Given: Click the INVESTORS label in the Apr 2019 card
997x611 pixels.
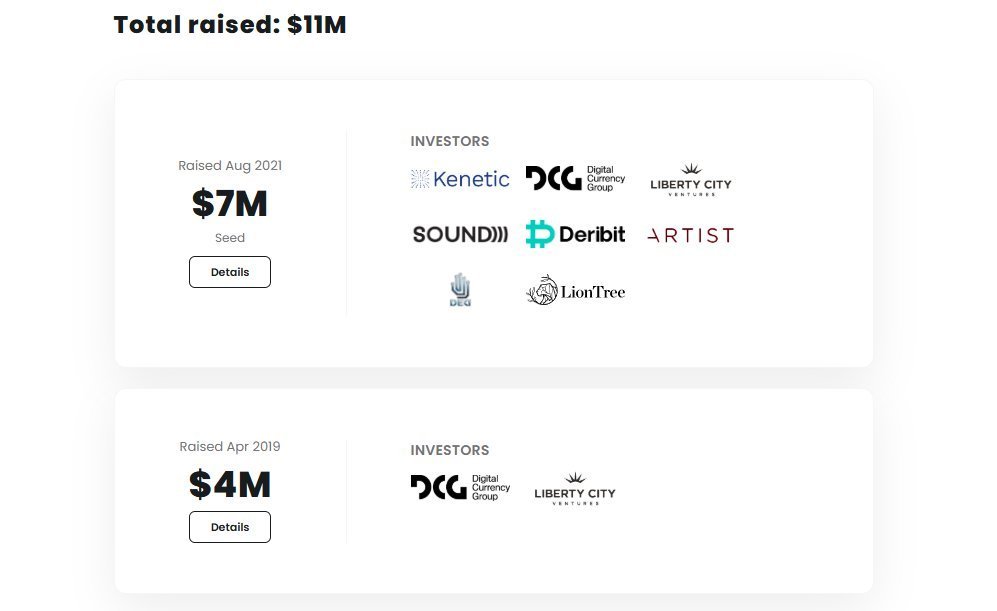Looking at the screenshot, I should coord(450,450).
